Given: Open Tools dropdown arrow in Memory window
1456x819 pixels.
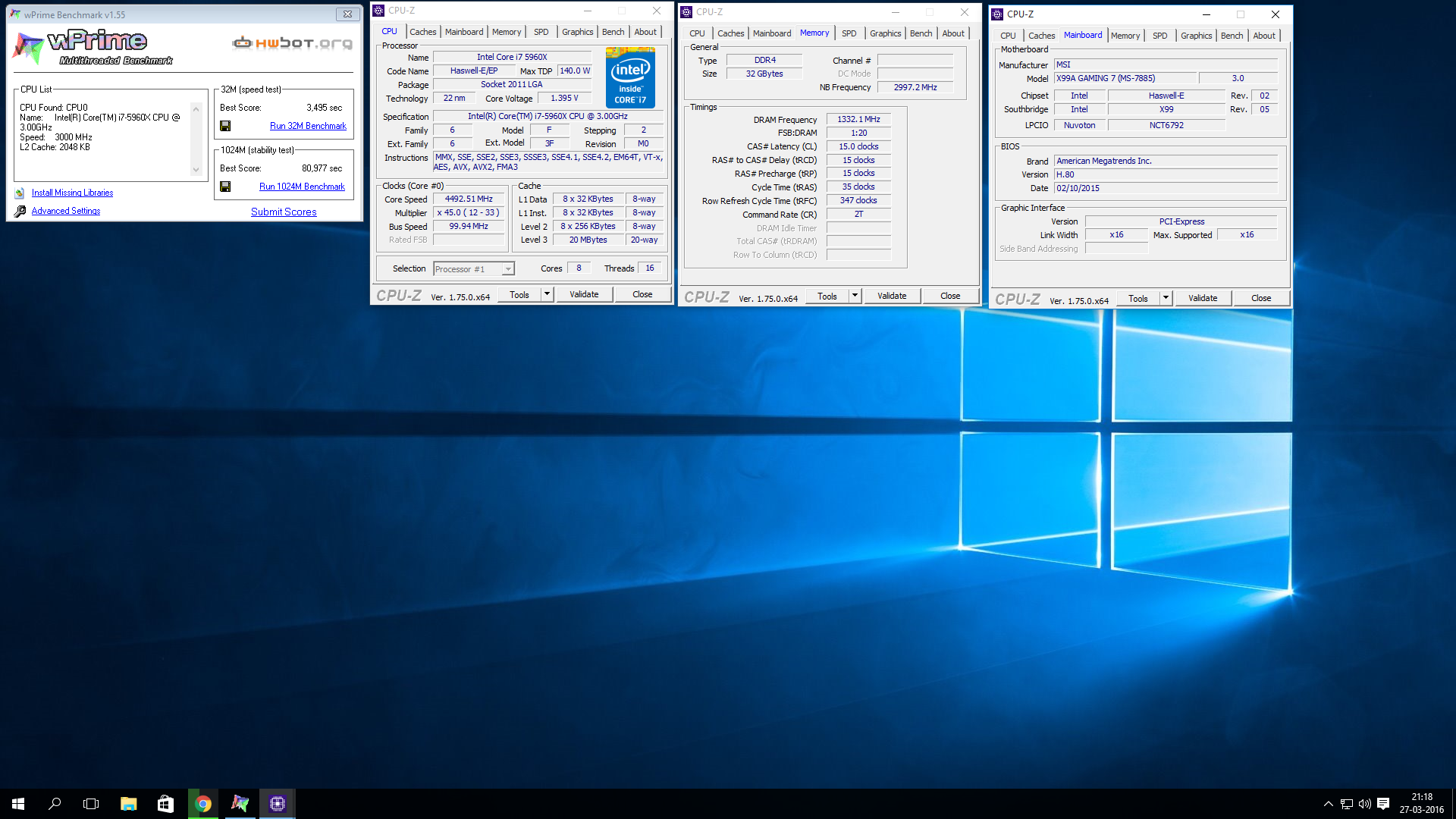Looking at the screenshot, I should [855, 296].
